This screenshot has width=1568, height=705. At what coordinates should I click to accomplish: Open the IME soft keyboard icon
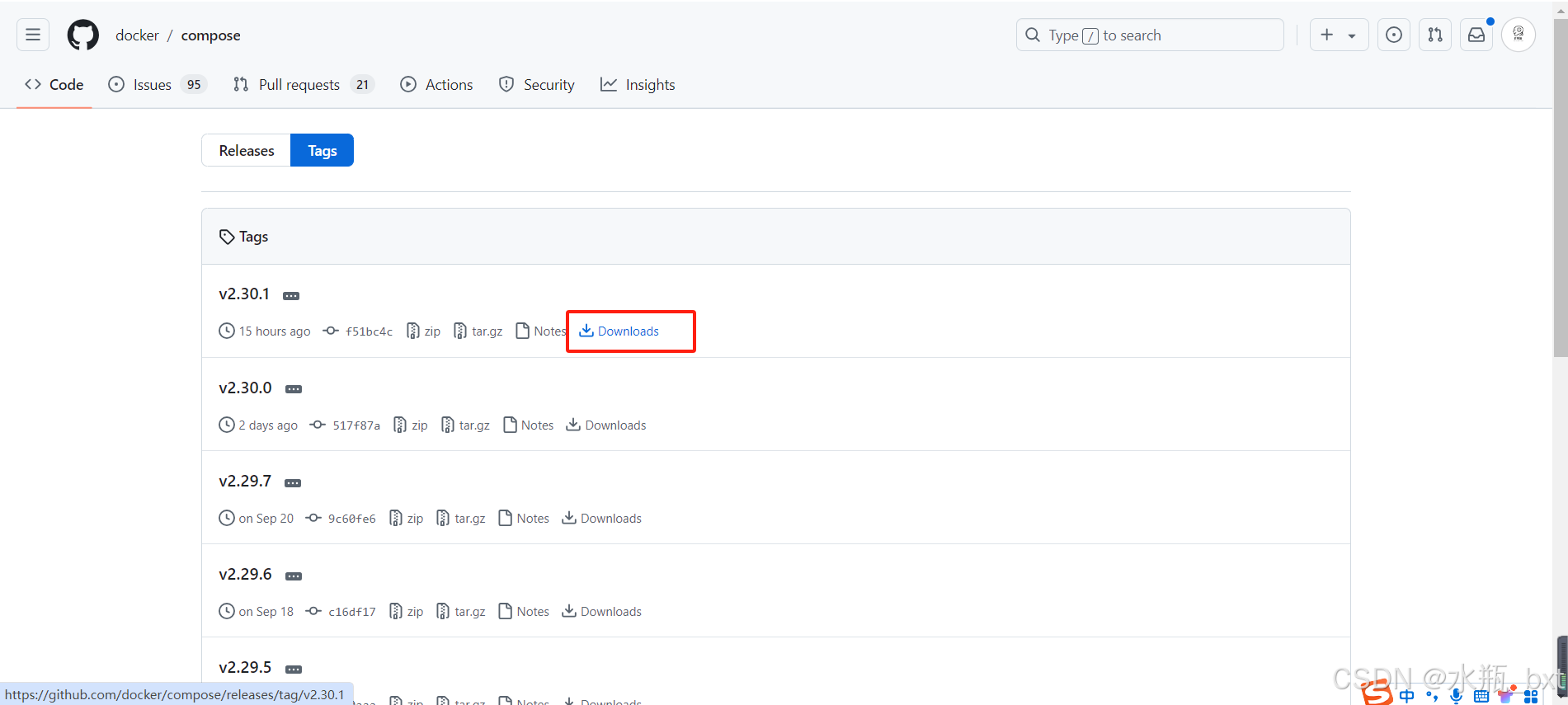pyautogui.click(x=1481, y=697)
